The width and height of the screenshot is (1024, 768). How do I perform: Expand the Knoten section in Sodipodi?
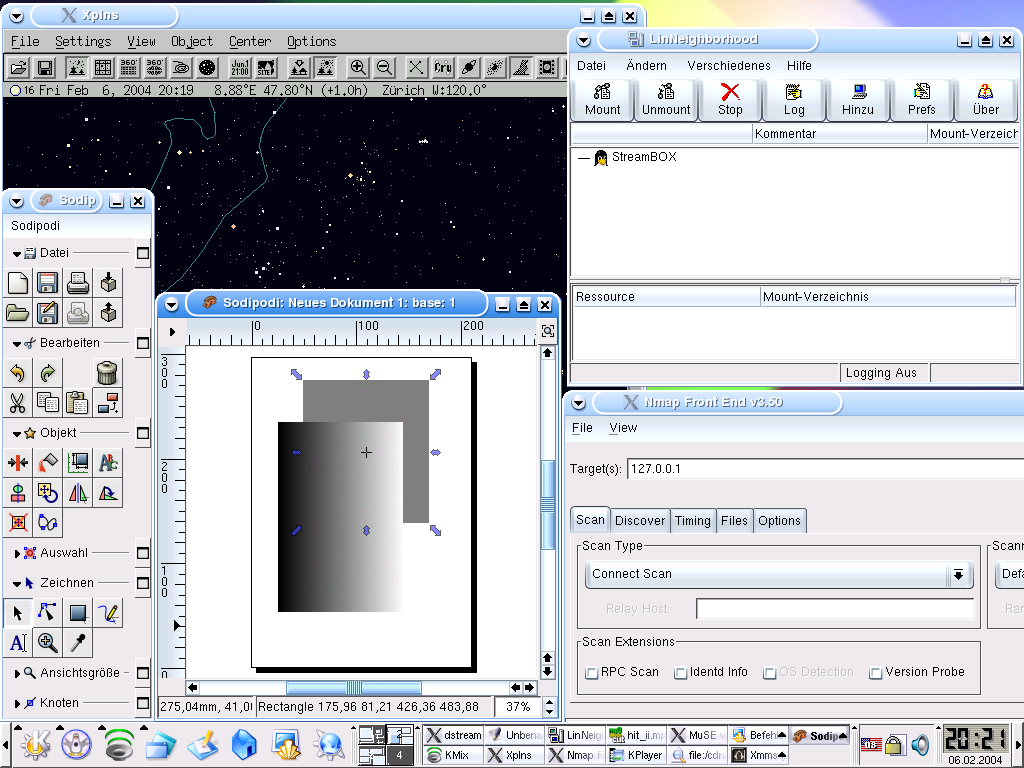tap(17, 704)
